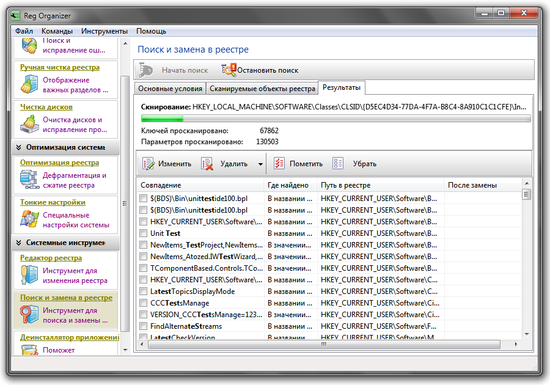This screenshot has height=385, width=550.
Task: Click the Редактор реестра icon
Action: tap(29, 275)
